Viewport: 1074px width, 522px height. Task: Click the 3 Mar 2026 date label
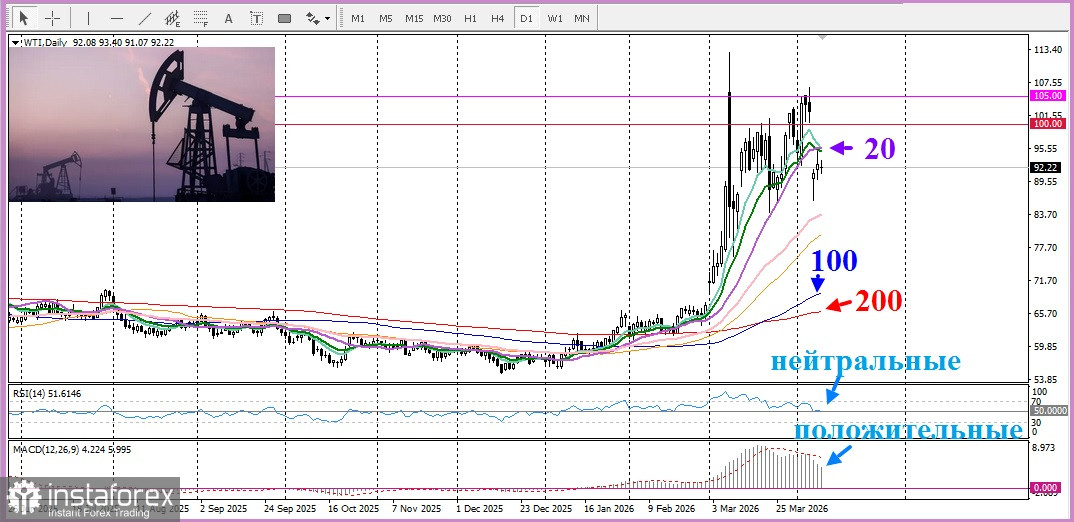pos(734,510)
